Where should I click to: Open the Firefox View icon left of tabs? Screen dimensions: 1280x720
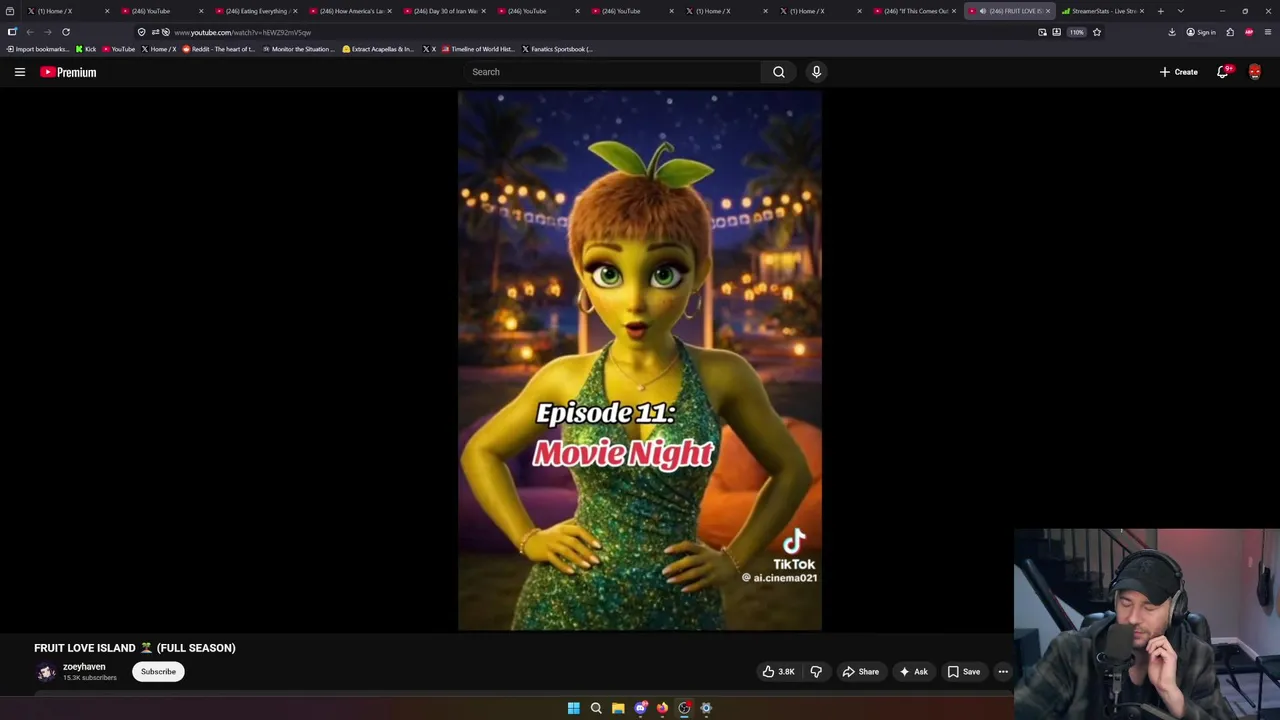10,11
